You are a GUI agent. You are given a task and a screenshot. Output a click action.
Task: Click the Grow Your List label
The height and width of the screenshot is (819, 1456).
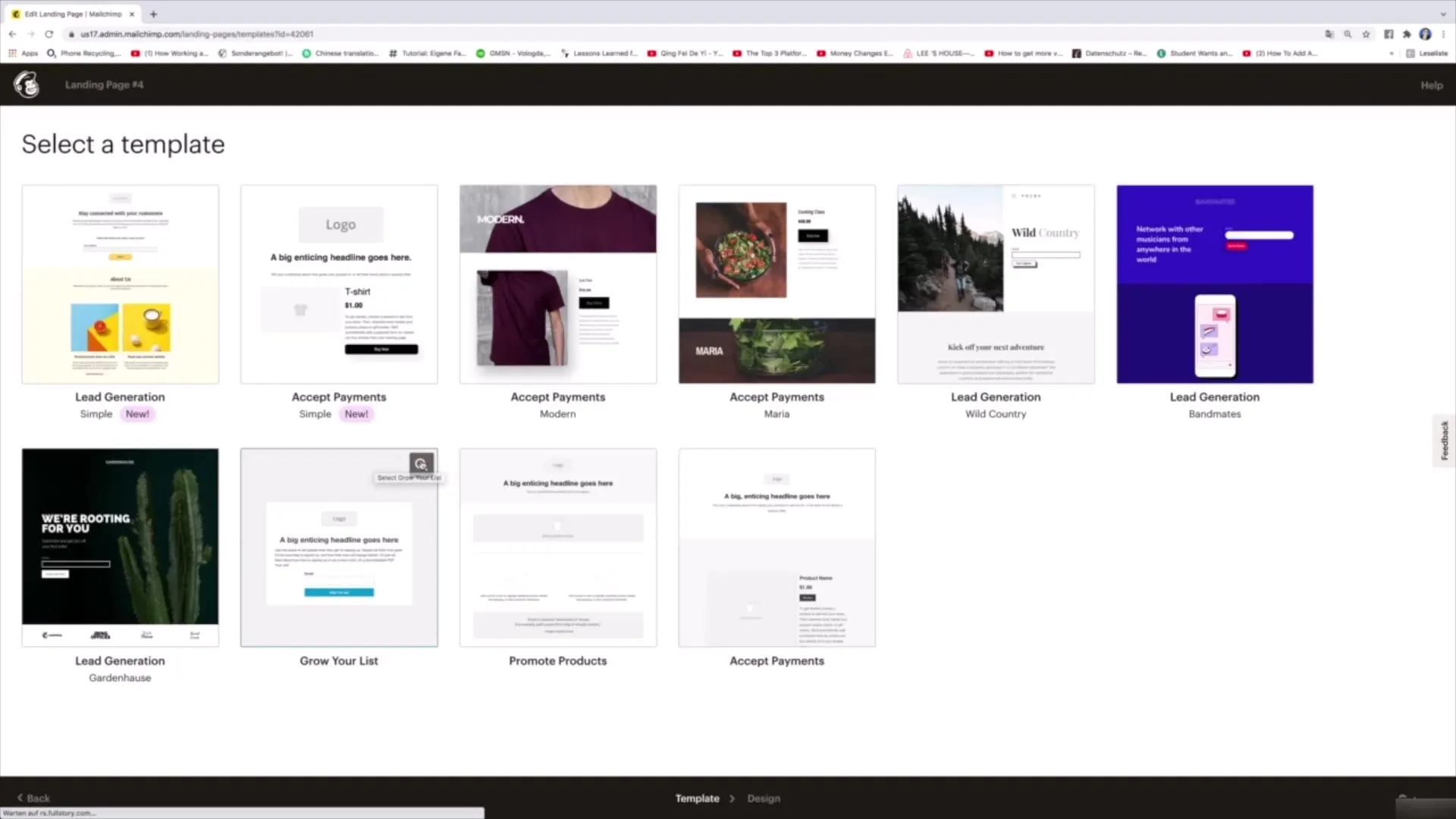[x=339, y=661]
